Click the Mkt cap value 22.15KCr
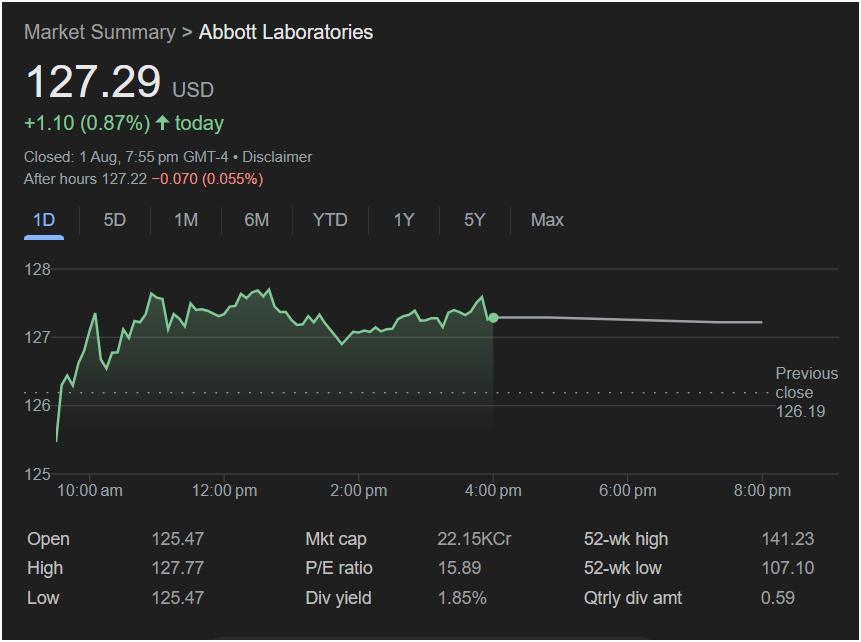Viewport: 861px width, 642px height. coord(474,539)
